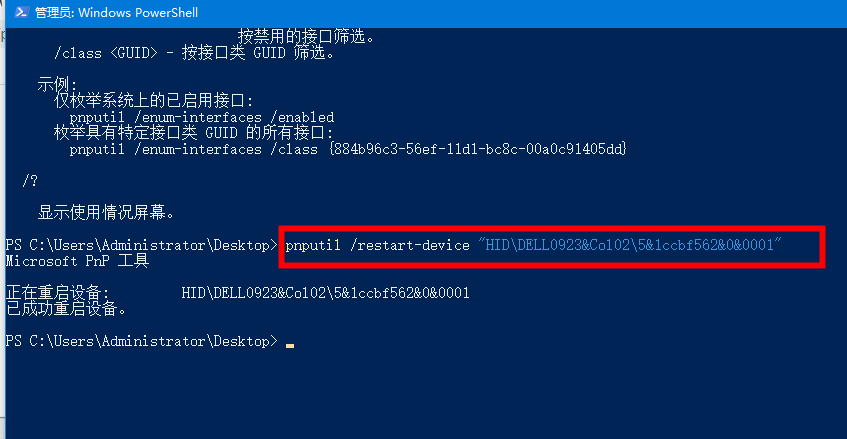Click the prompt path before the pnputil command
The width and height of the screenshot is (847, 439).
[142, 245]
